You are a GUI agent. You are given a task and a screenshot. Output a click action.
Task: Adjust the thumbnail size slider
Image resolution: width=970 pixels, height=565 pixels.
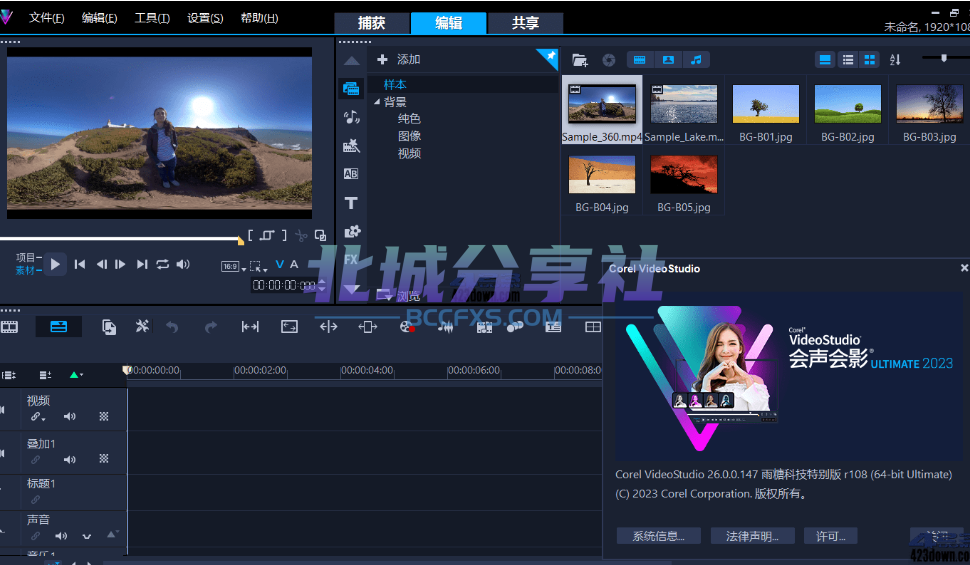pos(945,58)
